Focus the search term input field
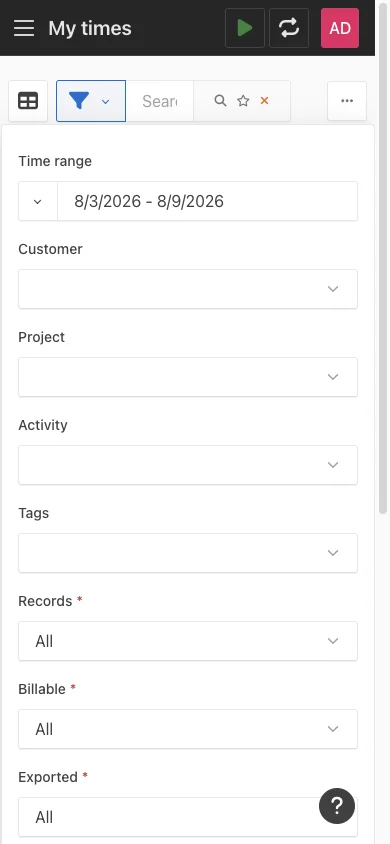390x844 pixels. (x=160, y=101)
